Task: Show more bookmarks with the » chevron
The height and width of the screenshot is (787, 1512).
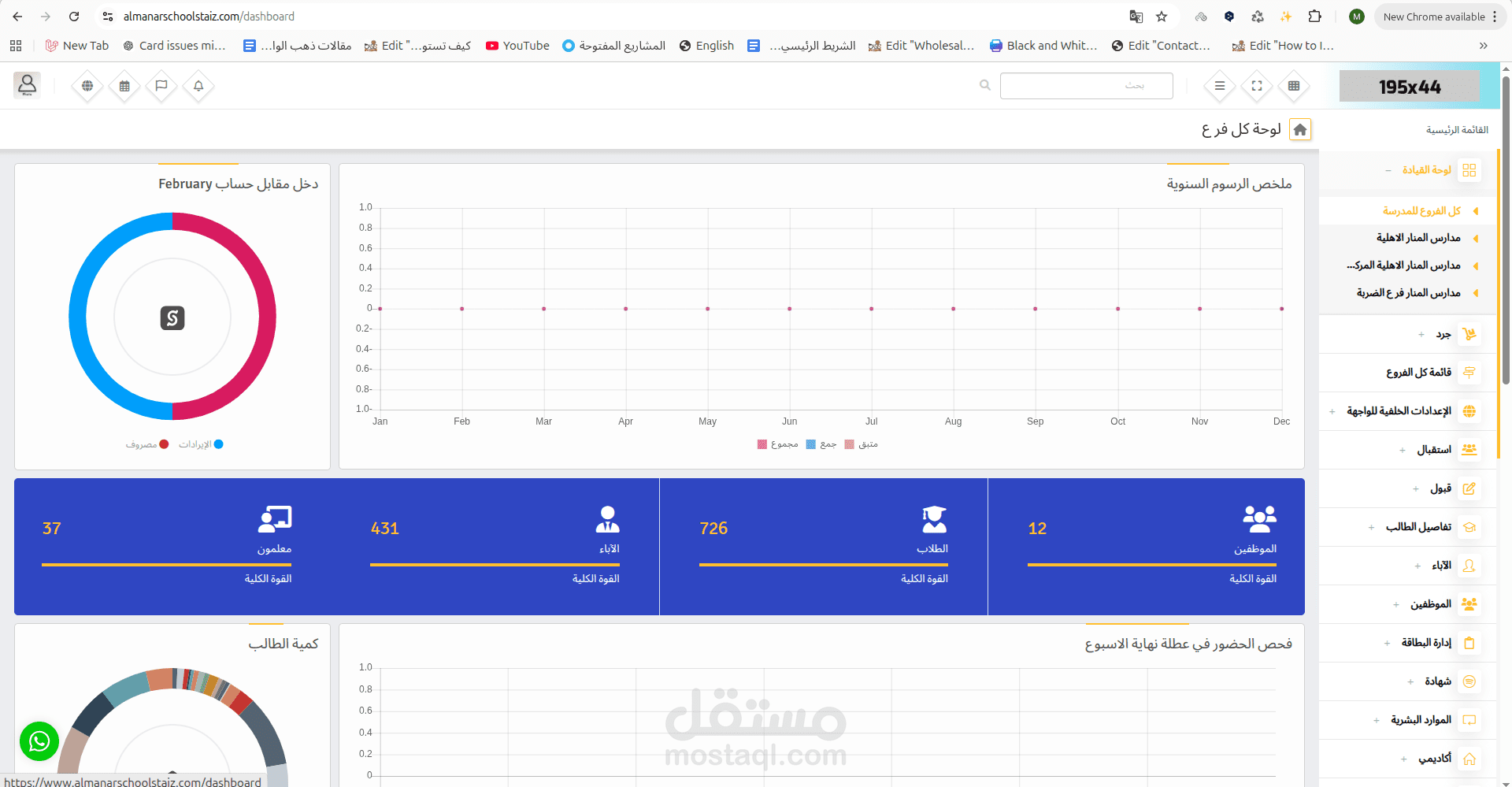Action: tap(1484, 46)
